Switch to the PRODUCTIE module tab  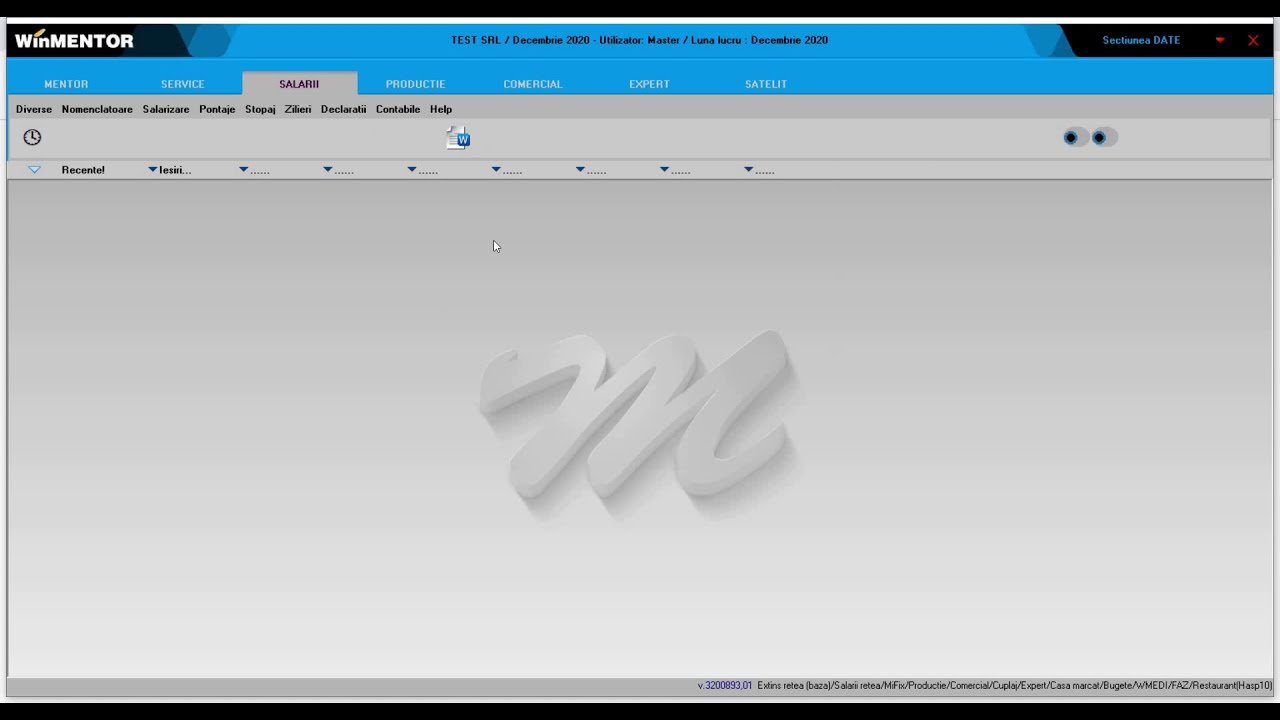tap(415, 84)
